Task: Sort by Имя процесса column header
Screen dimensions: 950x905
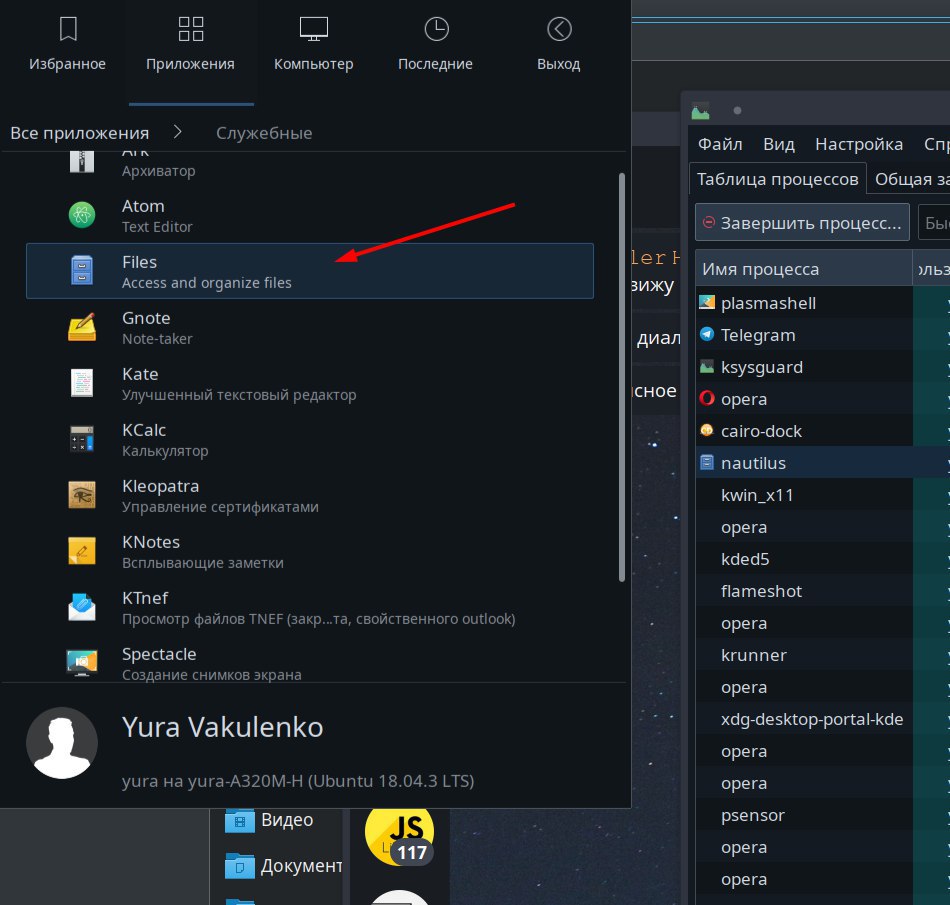Action: tap(803, 269)
